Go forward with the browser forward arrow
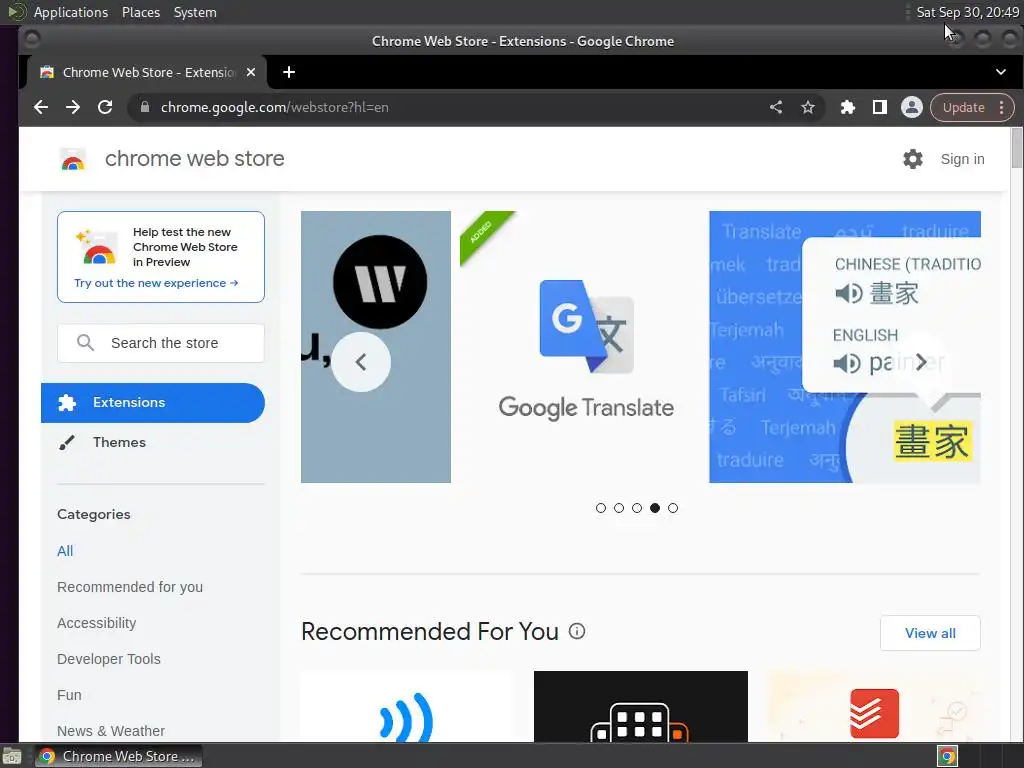Image resolution: width=1024 pixels, height=768 pixels. [72, 107]
